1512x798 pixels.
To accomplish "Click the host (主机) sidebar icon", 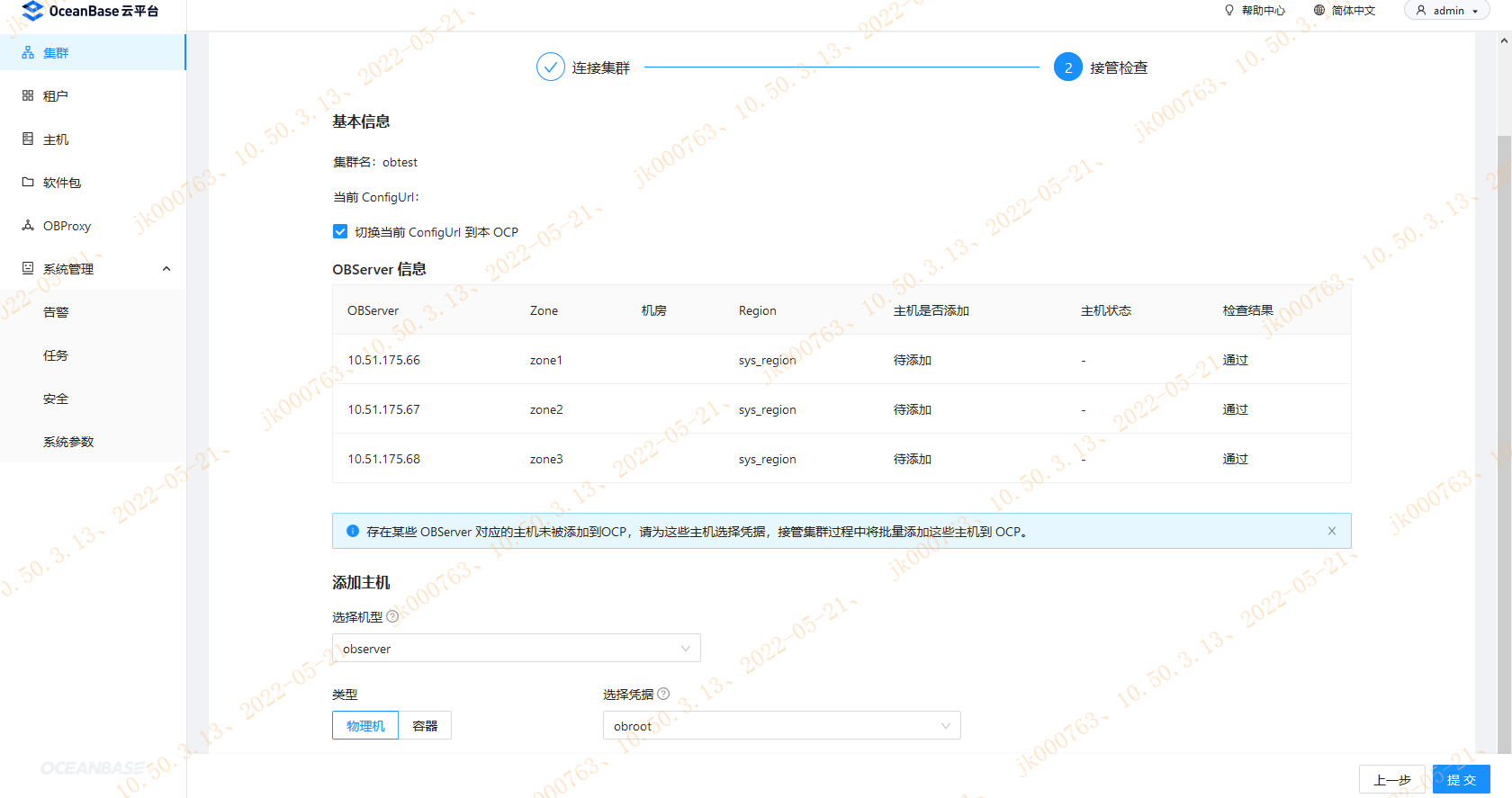I will pyautogui.click(x=28, y=139).
